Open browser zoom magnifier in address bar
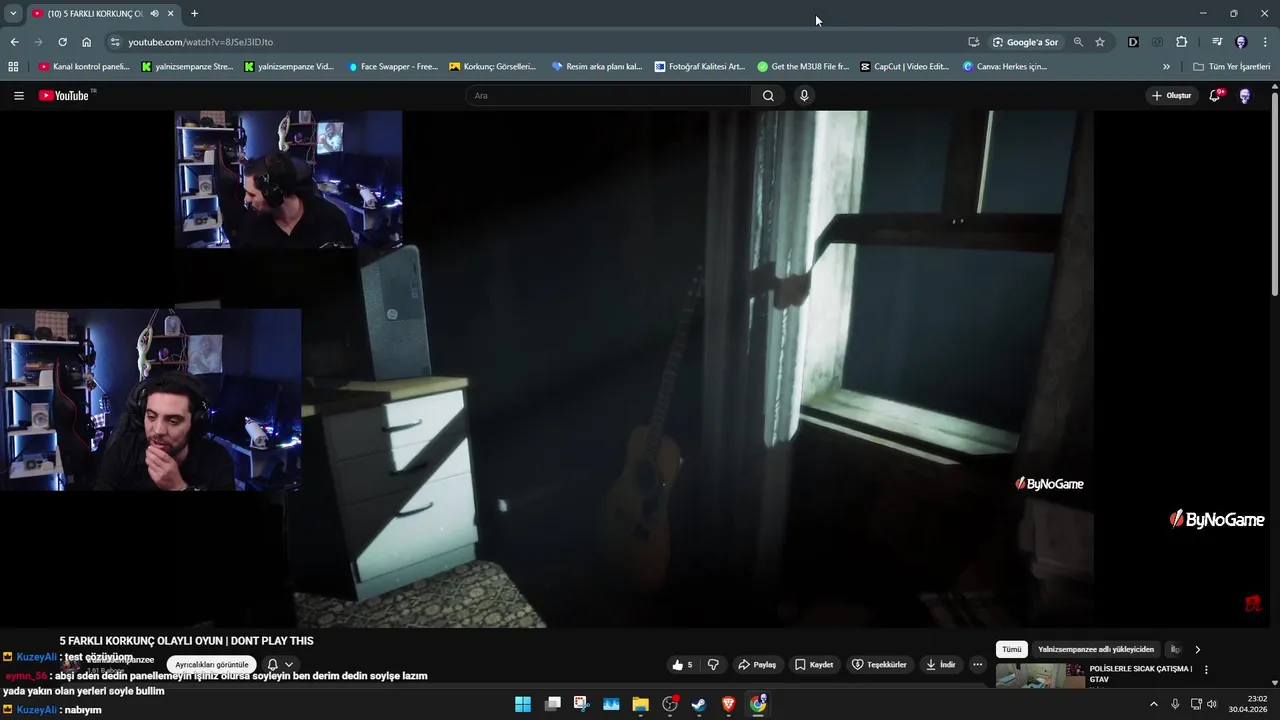This screenshot has height=720, width=1280. pos(1078,42)
